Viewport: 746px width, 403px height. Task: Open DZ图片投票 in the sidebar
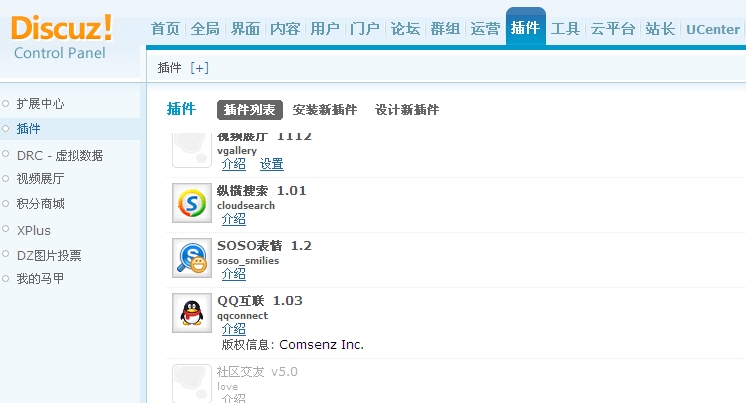click(x=49, y=256)
